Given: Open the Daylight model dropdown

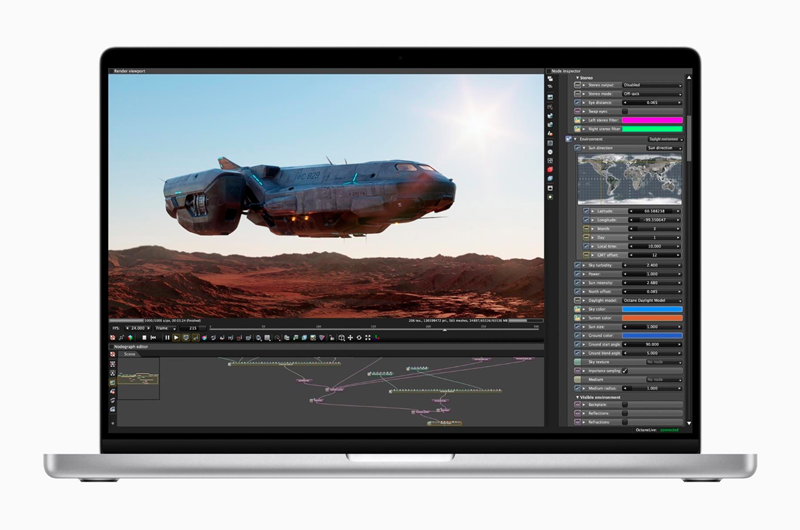Looking at the screenshot, I should click(652, 300).
